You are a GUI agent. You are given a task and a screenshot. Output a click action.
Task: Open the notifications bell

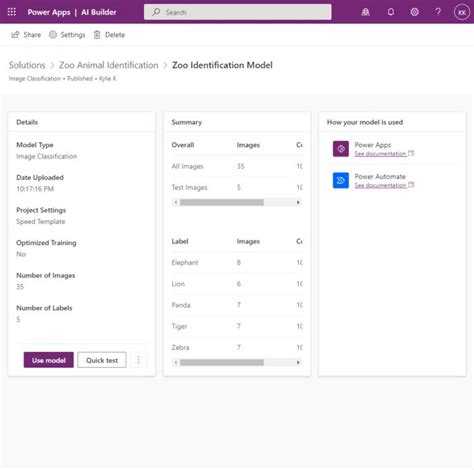pyautogui.click(x=391, y=12)
